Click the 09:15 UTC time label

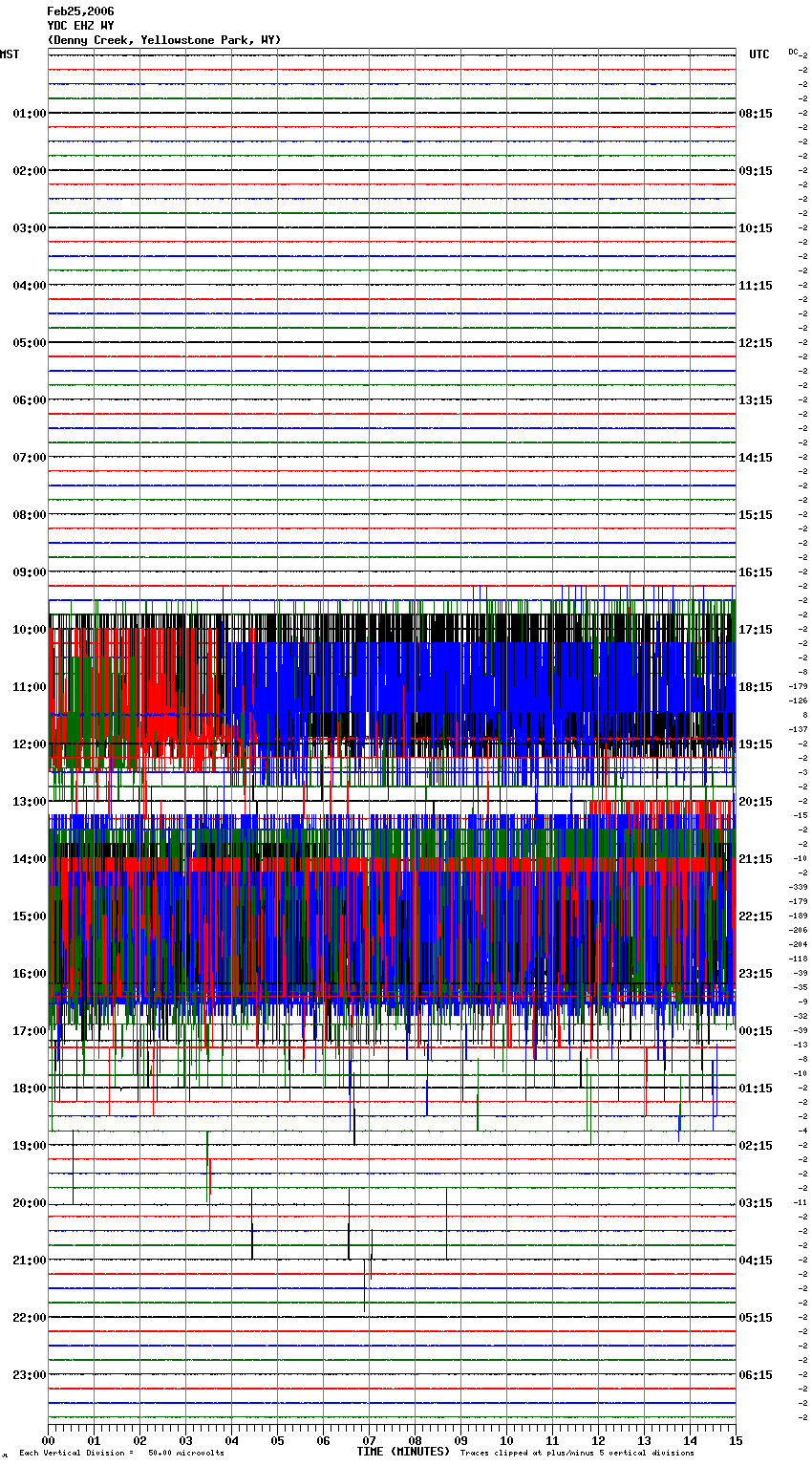click(x=756, y=171)
